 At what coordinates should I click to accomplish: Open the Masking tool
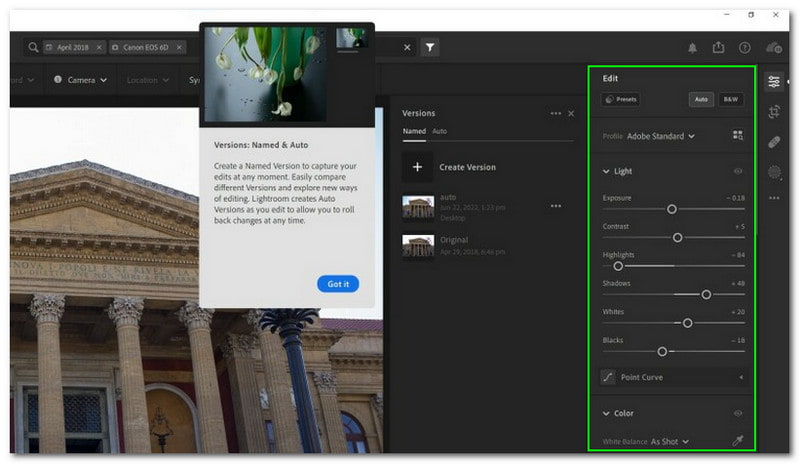[774, 172]
